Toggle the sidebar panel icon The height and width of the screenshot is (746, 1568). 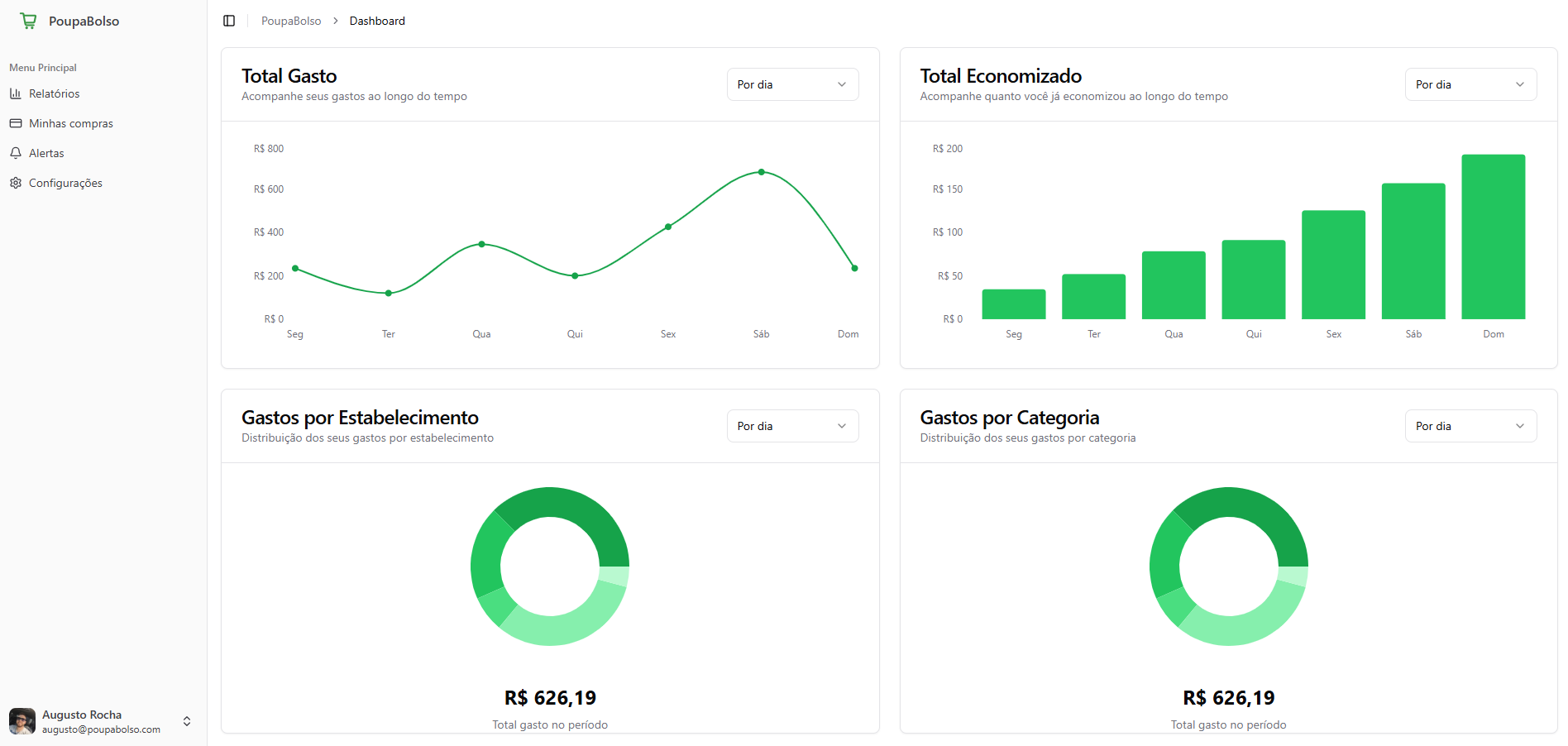[229, 21]
